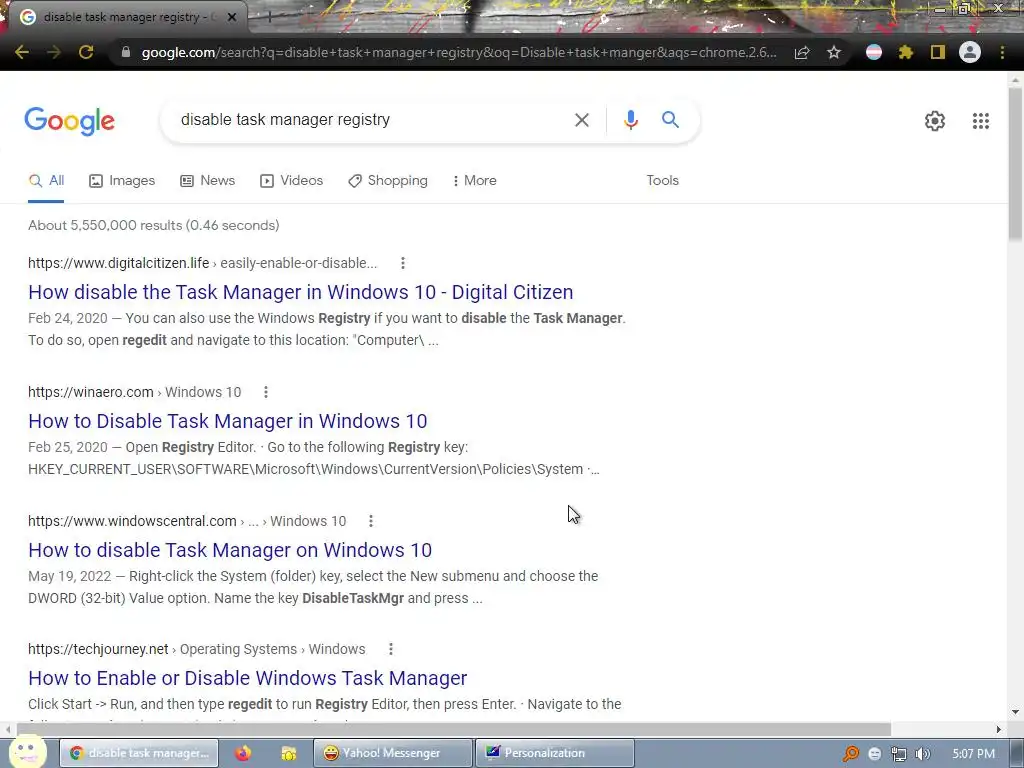Click the padlock site info icon
This screenshot has height=768, width=1024.
point(125,52)
